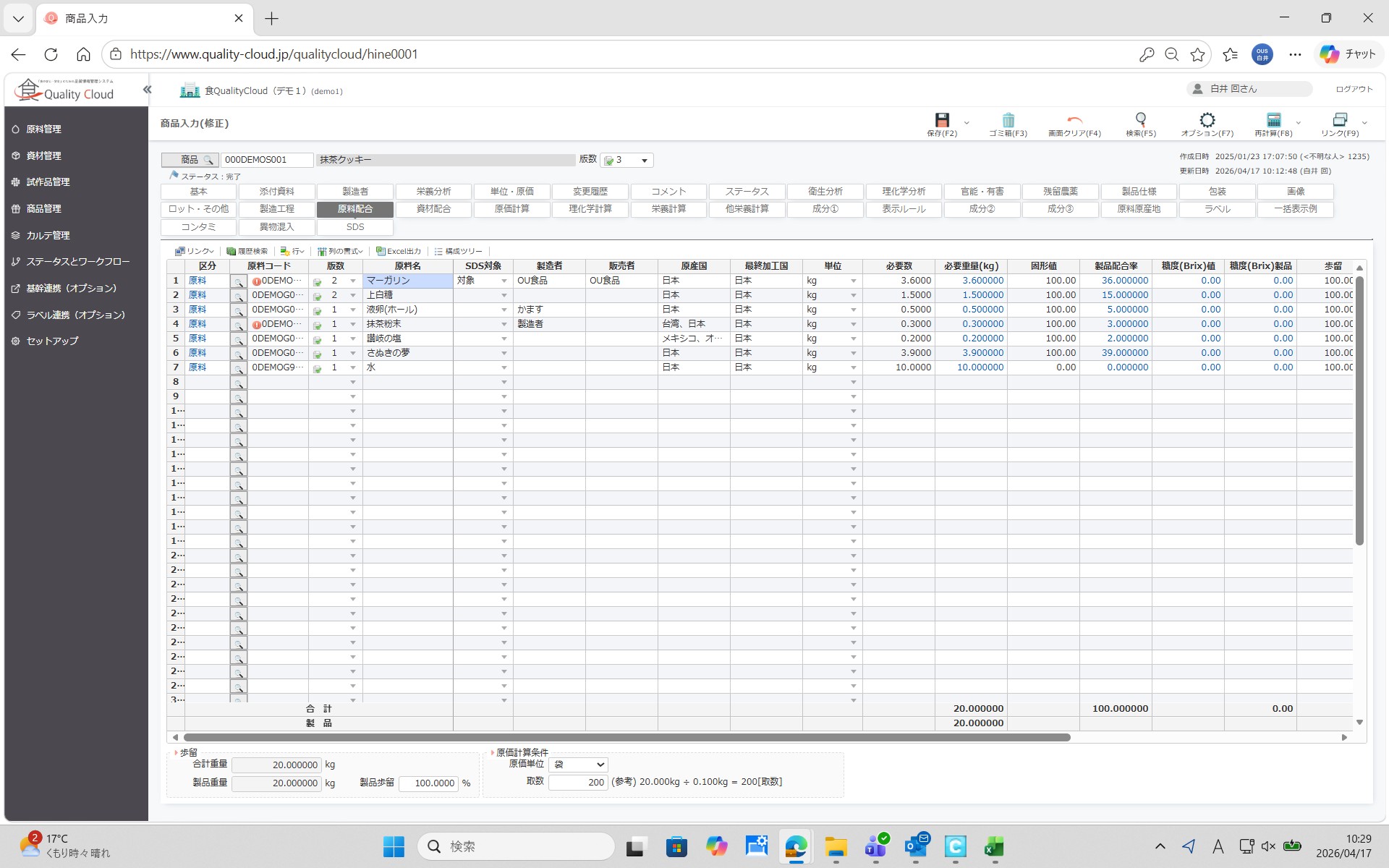Expand the arrow next to リンク(F9)

tap(1364, 123)
